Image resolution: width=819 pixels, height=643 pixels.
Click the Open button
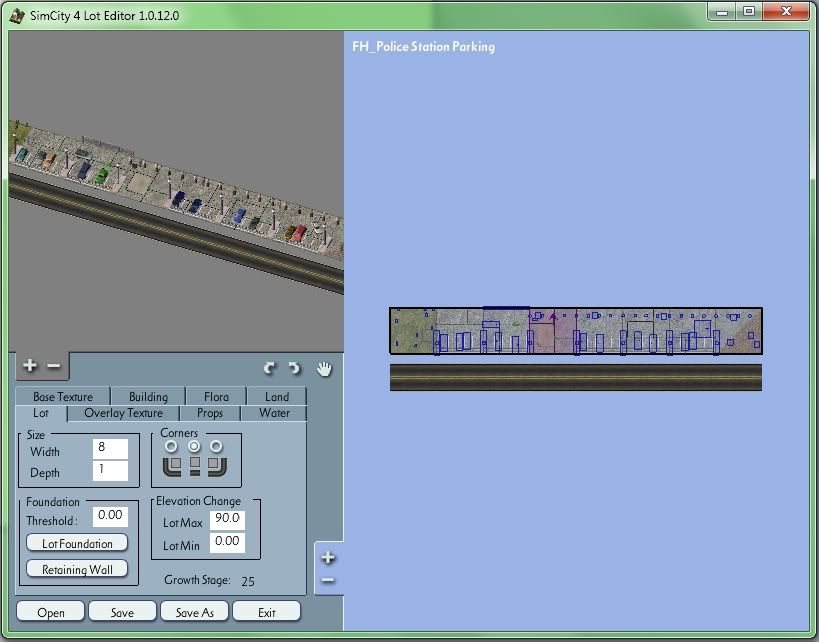[x=50, y=612]
